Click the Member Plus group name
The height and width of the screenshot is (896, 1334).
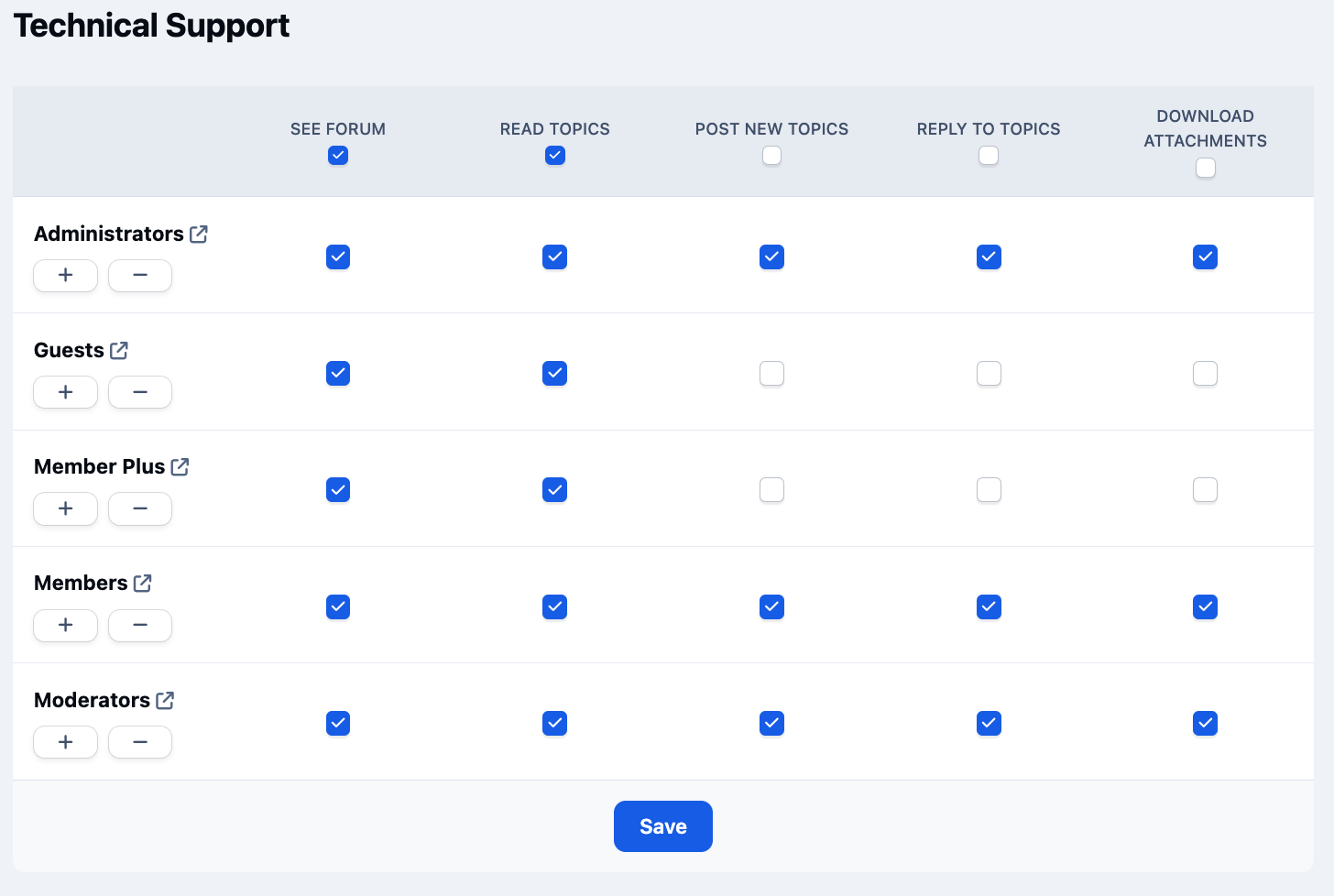click(x=100, y=467)
